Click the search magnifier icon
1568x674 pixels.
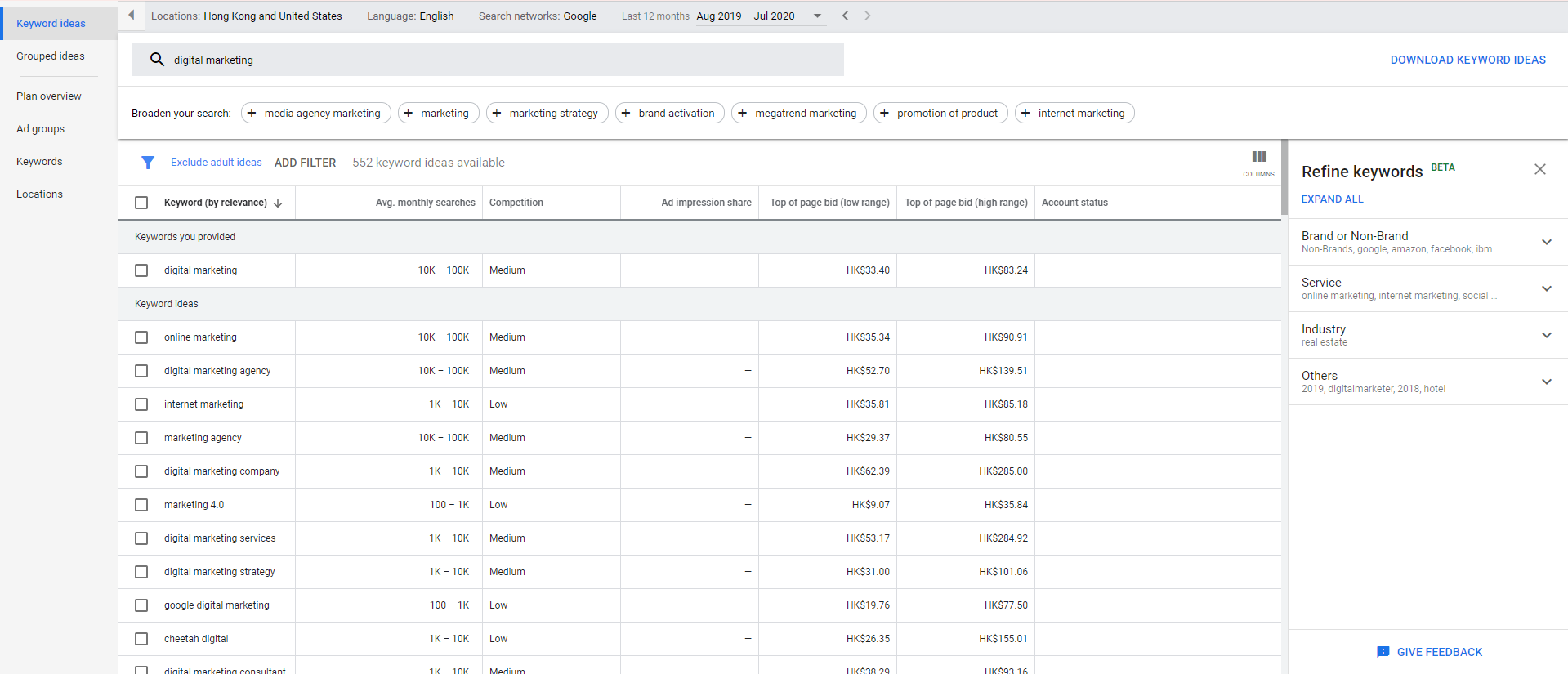tap(157, 60)
